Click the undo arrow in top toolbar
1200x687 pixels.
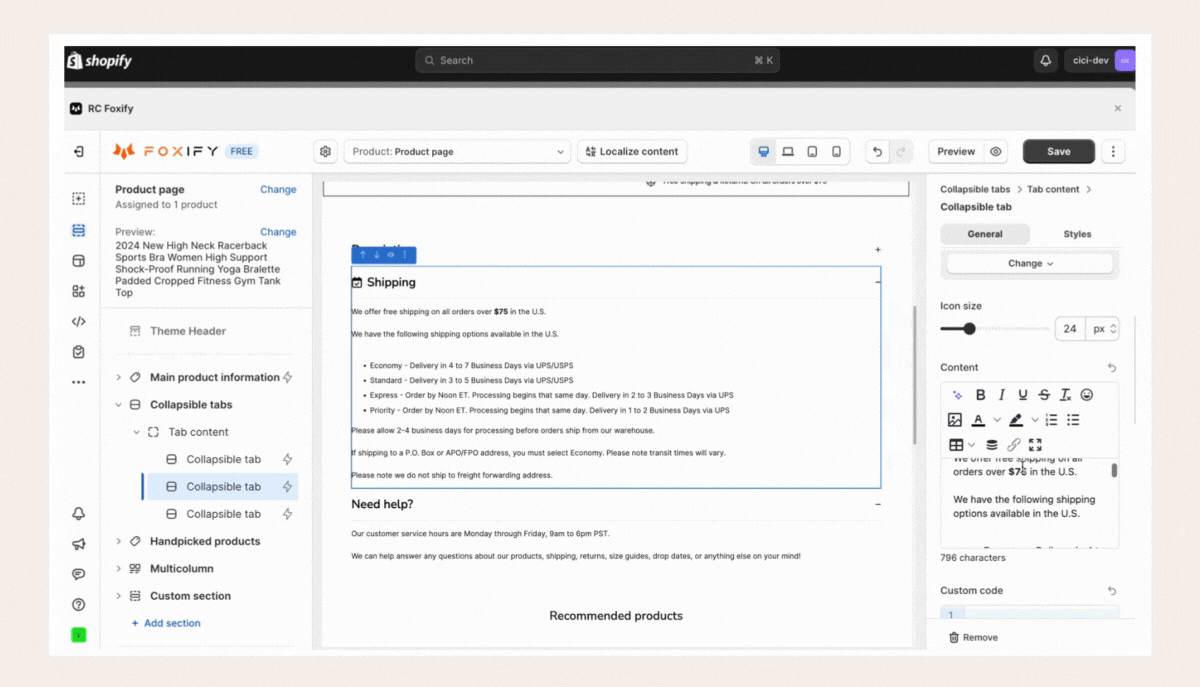point(877,152)
